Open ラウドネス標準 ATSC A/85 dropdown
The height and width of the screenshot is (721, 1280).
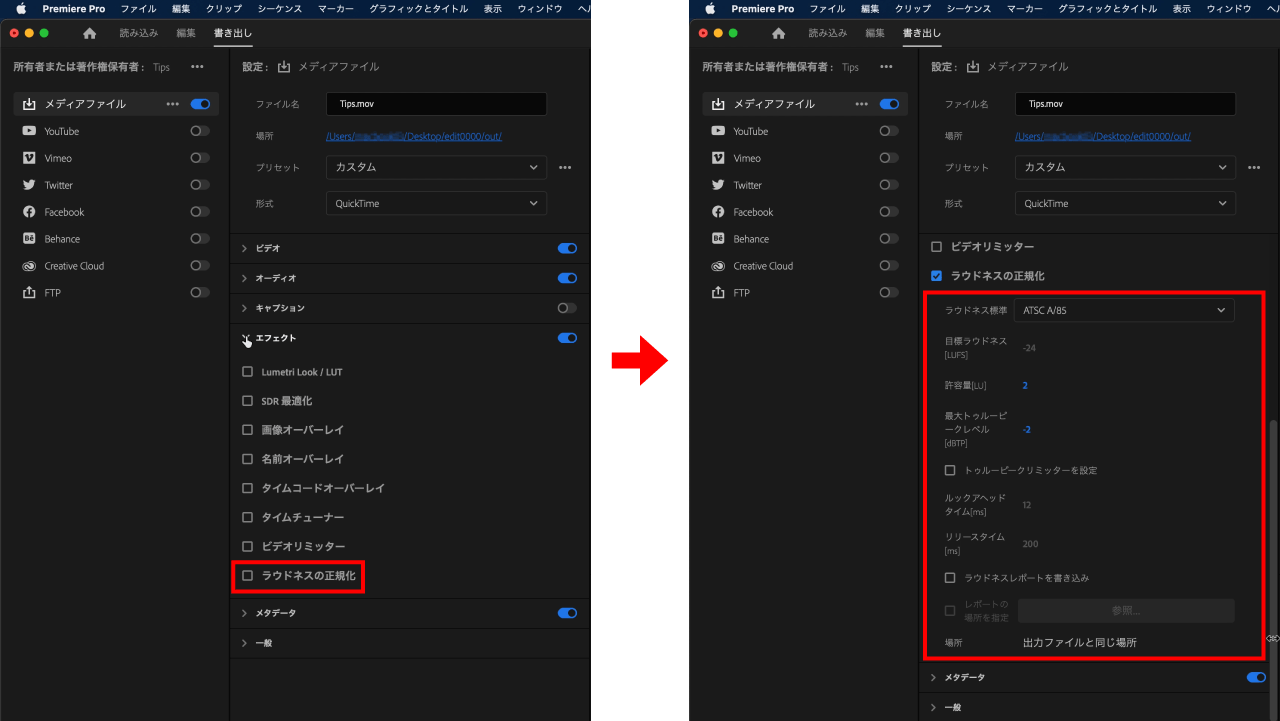(x=1124, y=310)
